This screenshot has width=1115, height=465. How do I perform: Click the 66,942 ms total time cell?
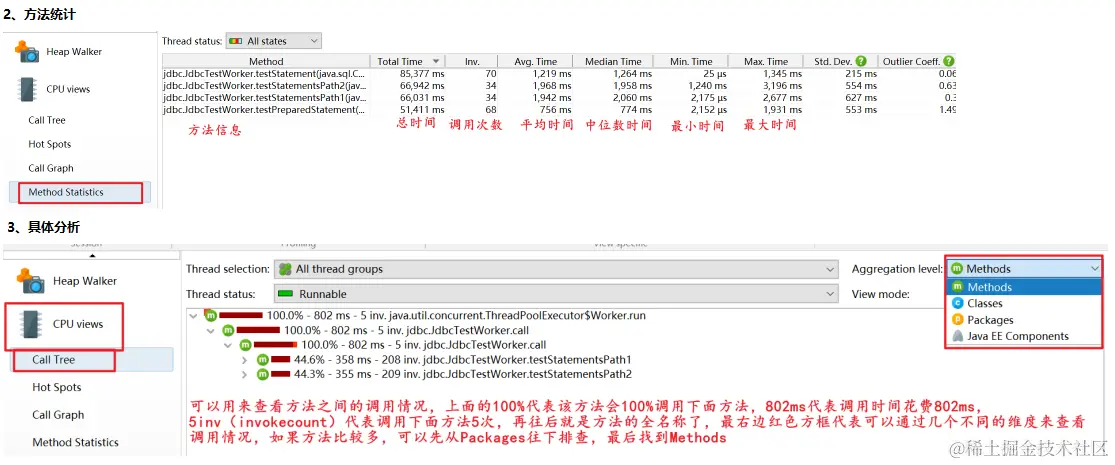point(422,86)
